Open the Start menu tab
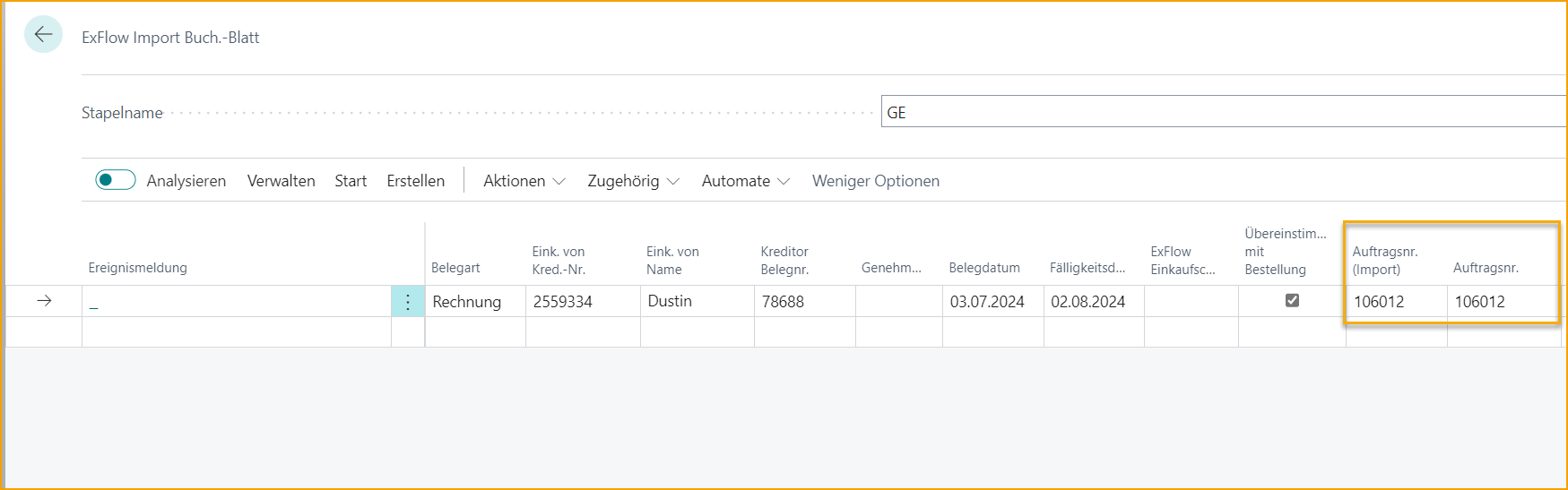This screenshot has width=1568, height=490. coord(351,181)
